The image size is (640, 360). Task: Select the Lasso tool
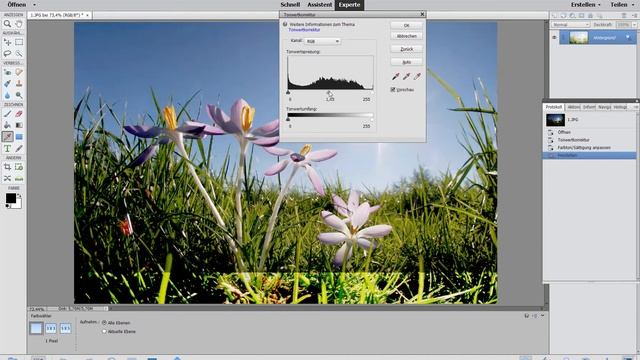(7, 53)
